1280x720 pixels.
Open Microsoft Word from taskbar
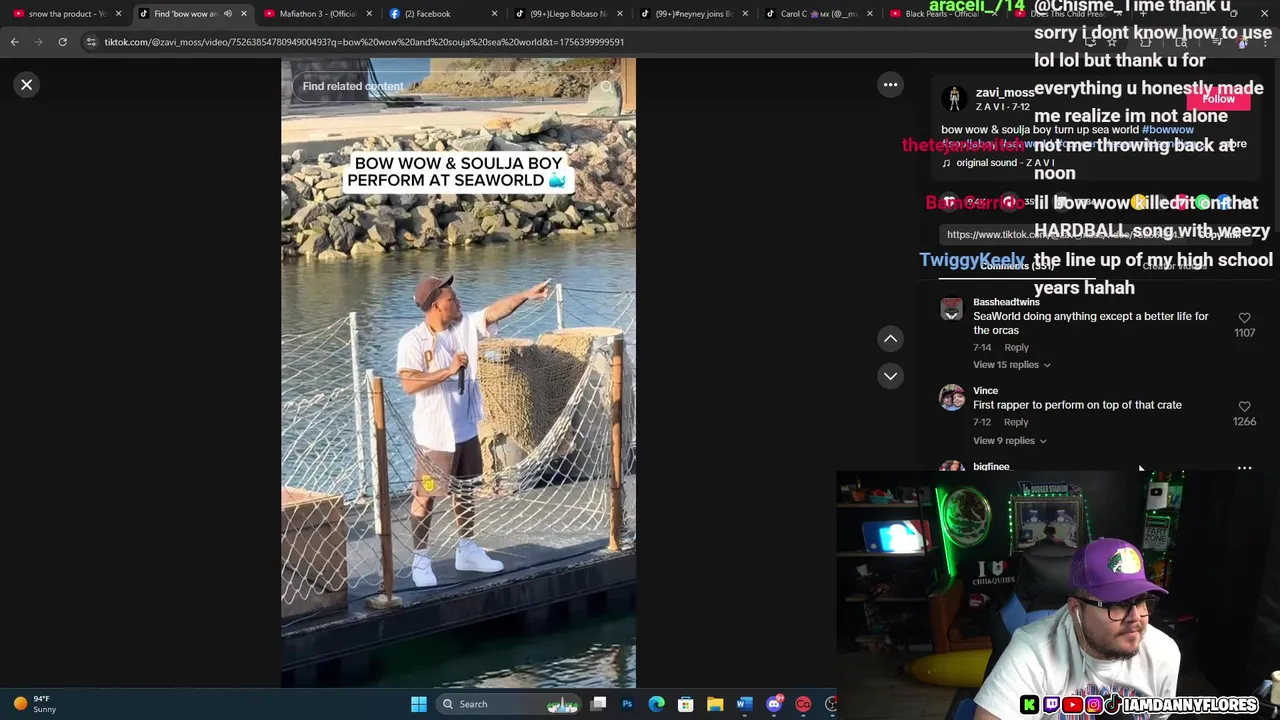click(744, 704)
